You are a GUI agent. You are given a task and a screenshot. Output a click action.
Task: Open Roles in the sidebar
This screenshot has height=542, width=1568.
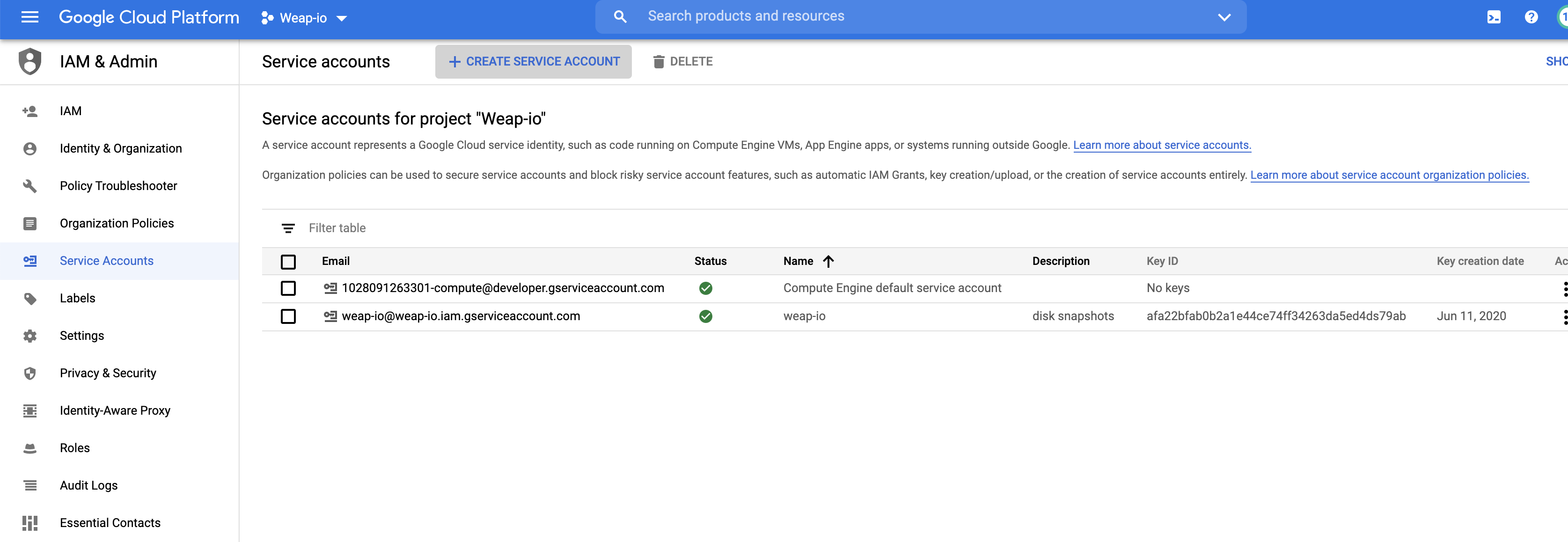[x=119, y=448]
